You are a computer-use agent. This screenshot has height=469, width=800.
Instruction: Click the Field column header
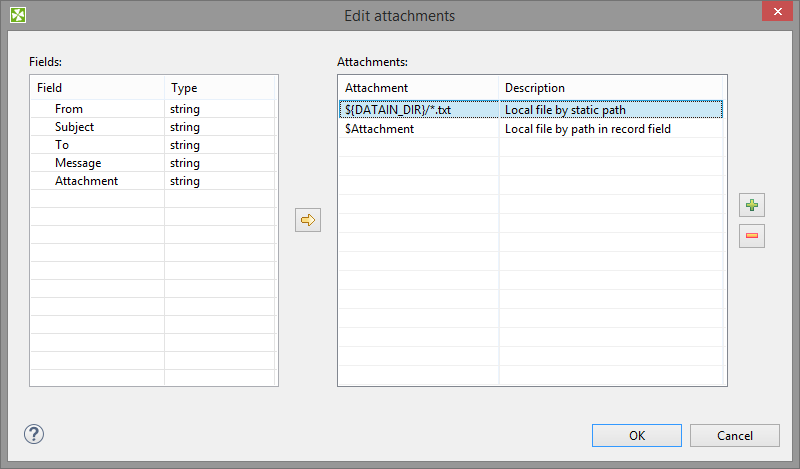pos(97,88)
